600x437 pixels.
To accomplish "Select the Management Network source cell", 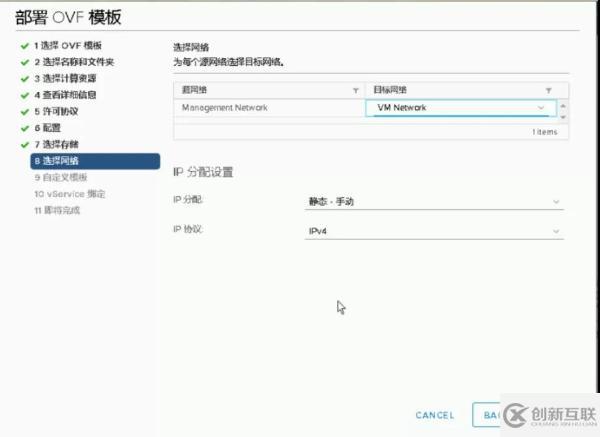I will (x=269, y=108).
